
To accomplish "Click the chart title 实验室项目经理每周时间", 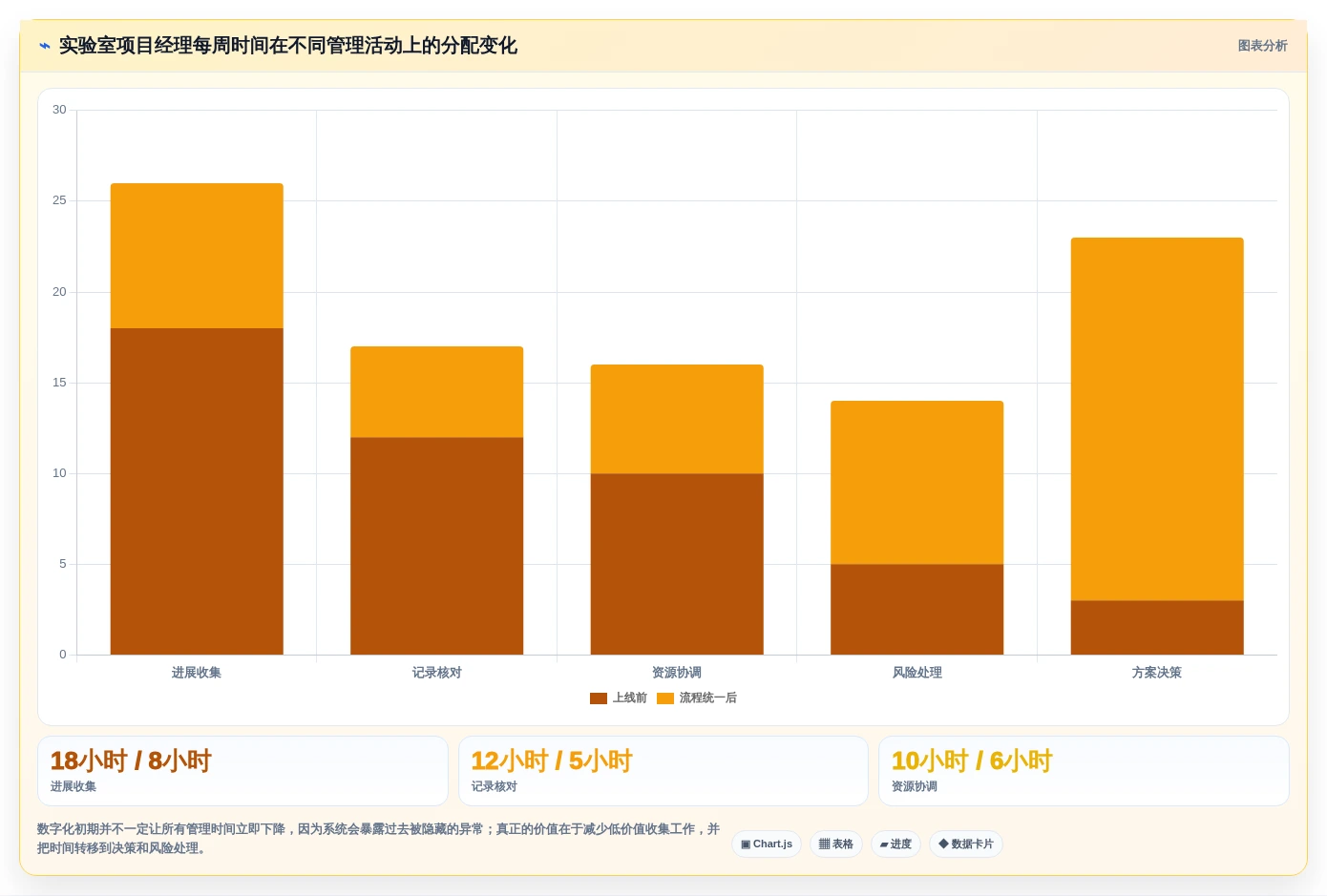I will (288, 46).
